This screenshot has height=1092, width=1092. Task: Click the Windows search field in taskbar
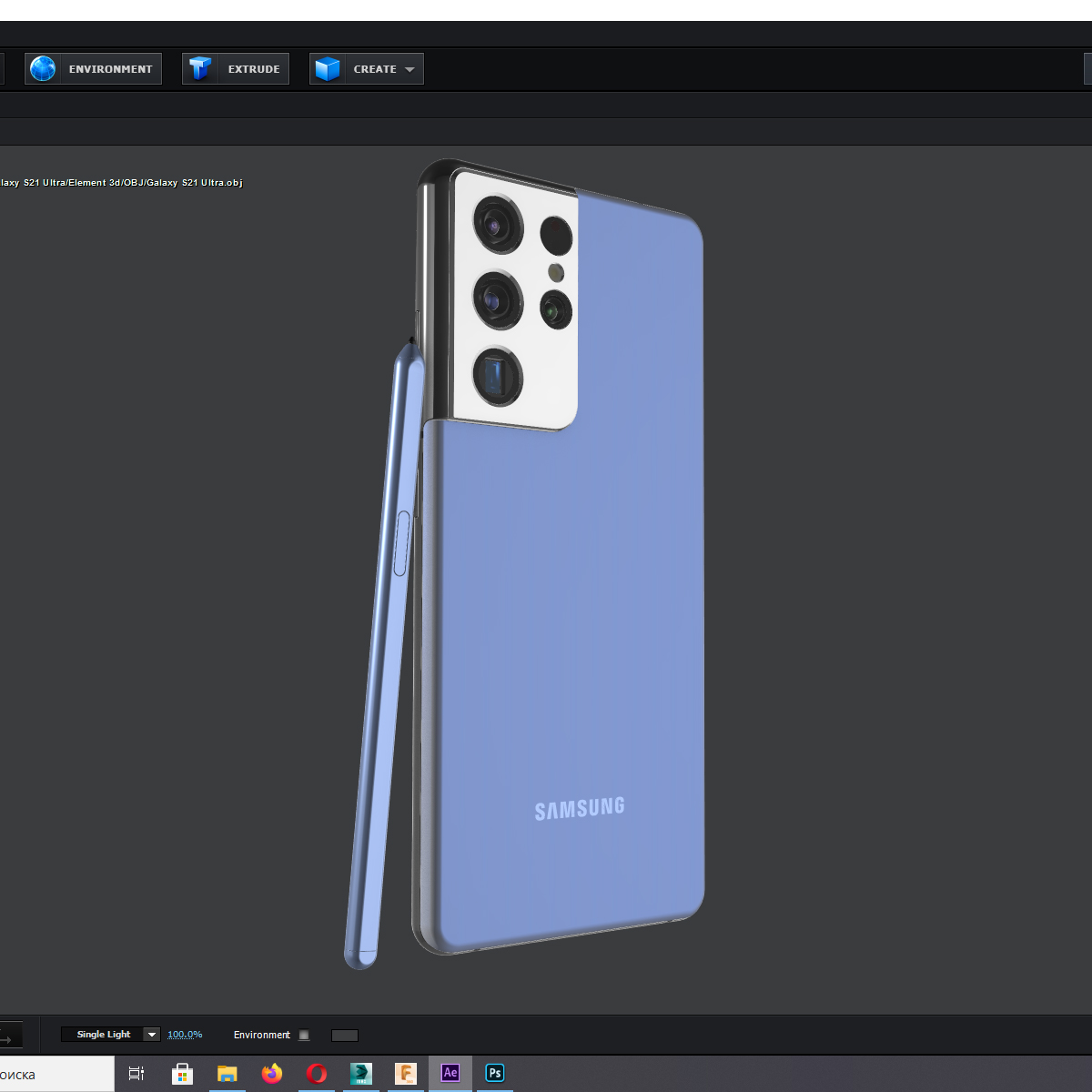point(56,1074)
